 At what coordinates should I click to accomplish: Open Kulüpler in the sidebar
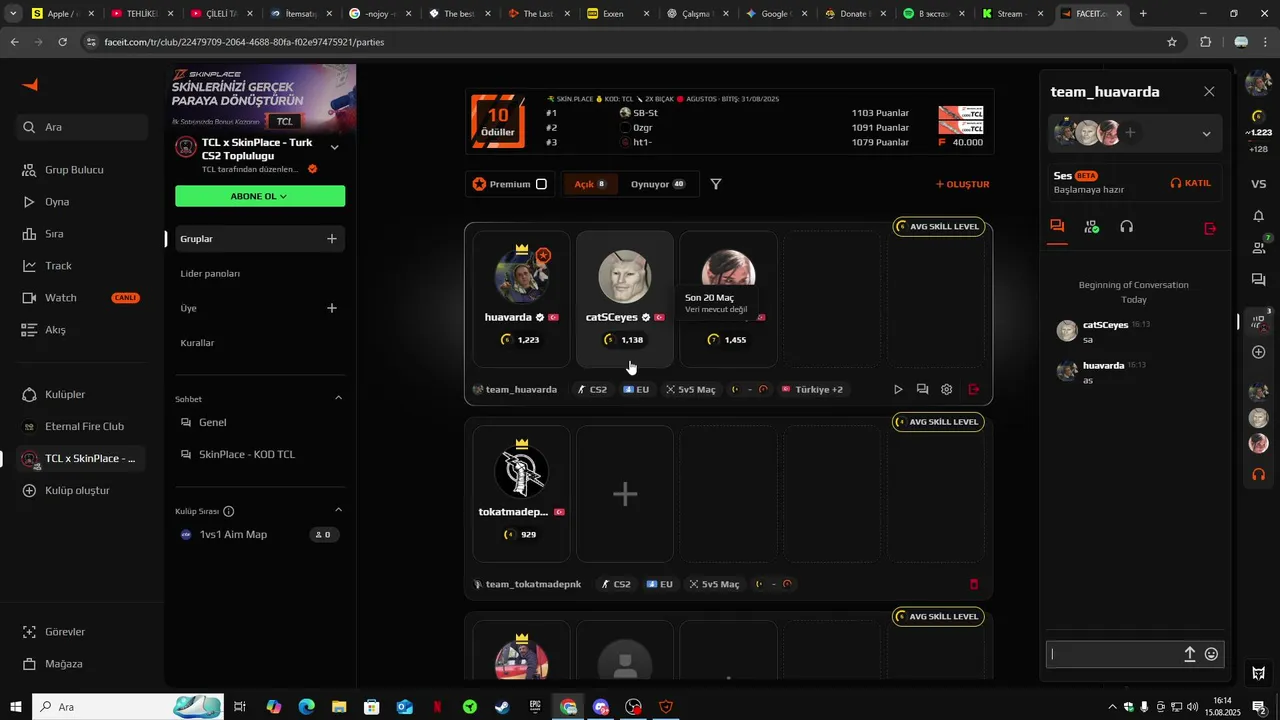click(65, 394)
